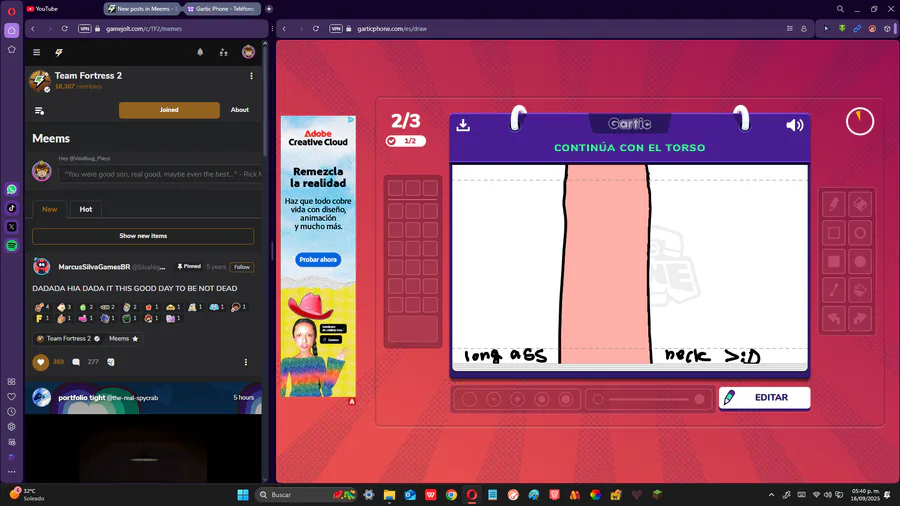This screenshot has width=900, height=506.
Task: Mute Gartic Phone sound speaker
Action: (x=794, y=124)
